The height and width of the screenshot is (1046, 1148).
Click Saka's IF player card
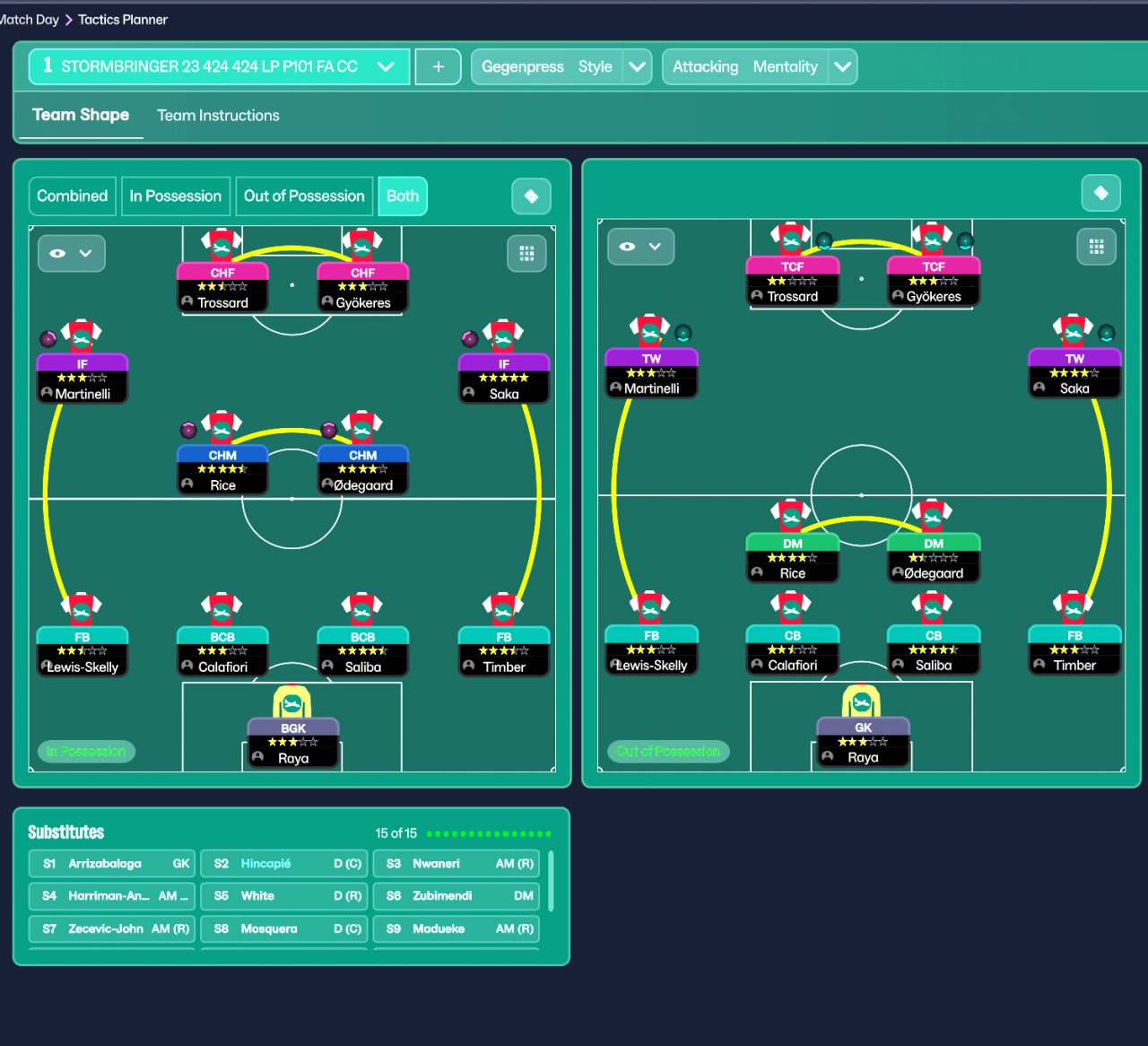point(503,379)
